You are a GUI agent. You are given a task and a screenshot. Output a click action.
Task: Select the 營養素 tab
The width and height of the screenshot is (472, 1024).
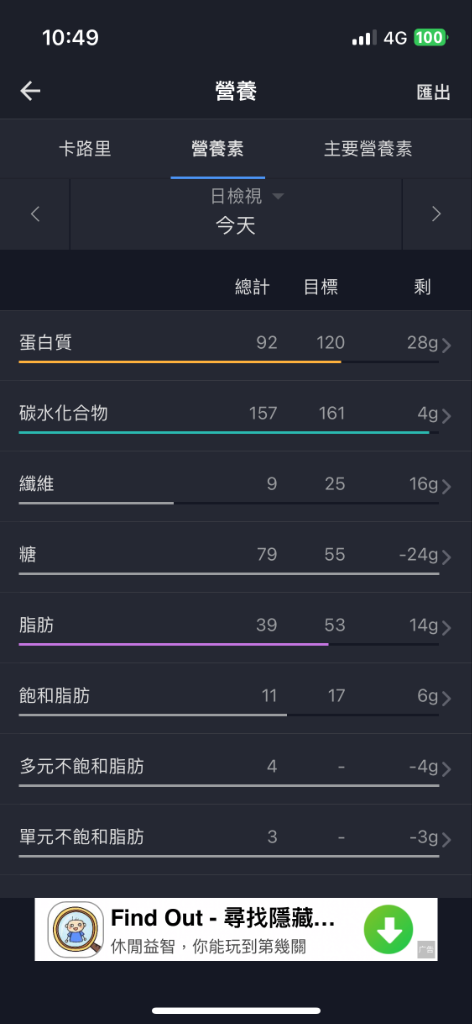pos(217,148)
